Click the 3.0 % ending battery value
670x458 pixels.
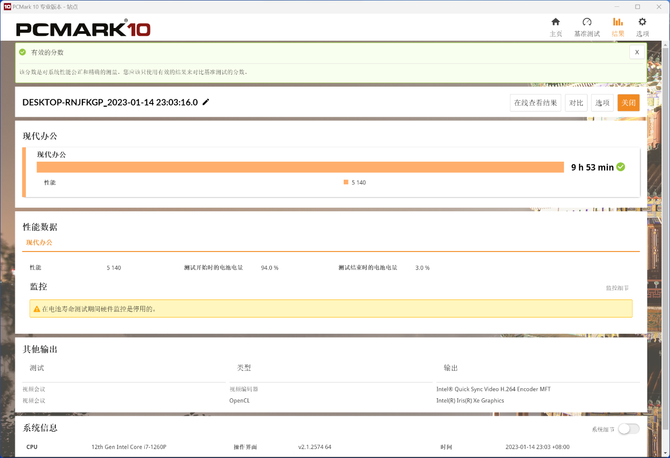pyautogui.click(x=423, y=268)
